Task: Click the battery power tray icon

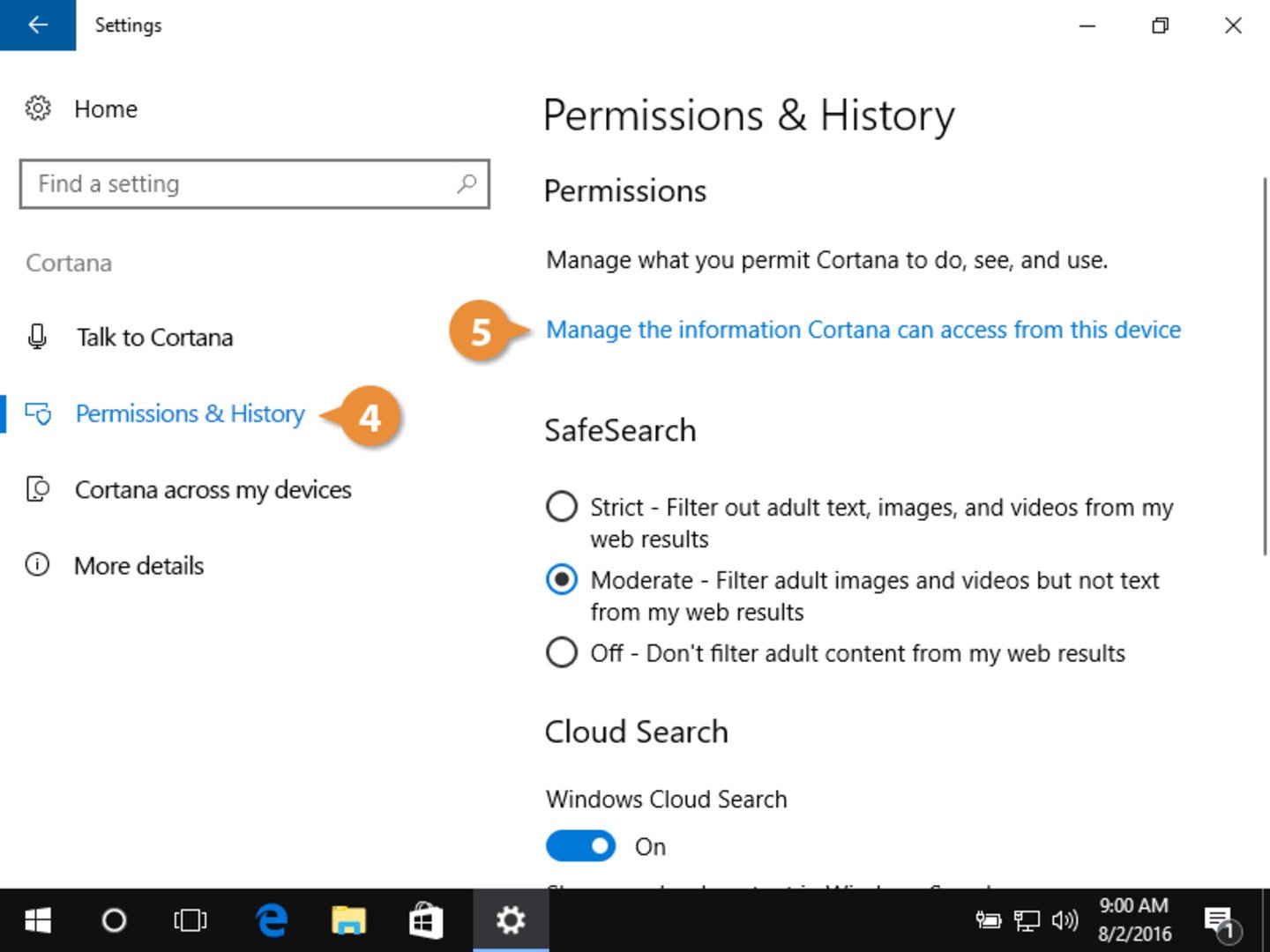Action: pyautogui.click(x=989, y=920)
